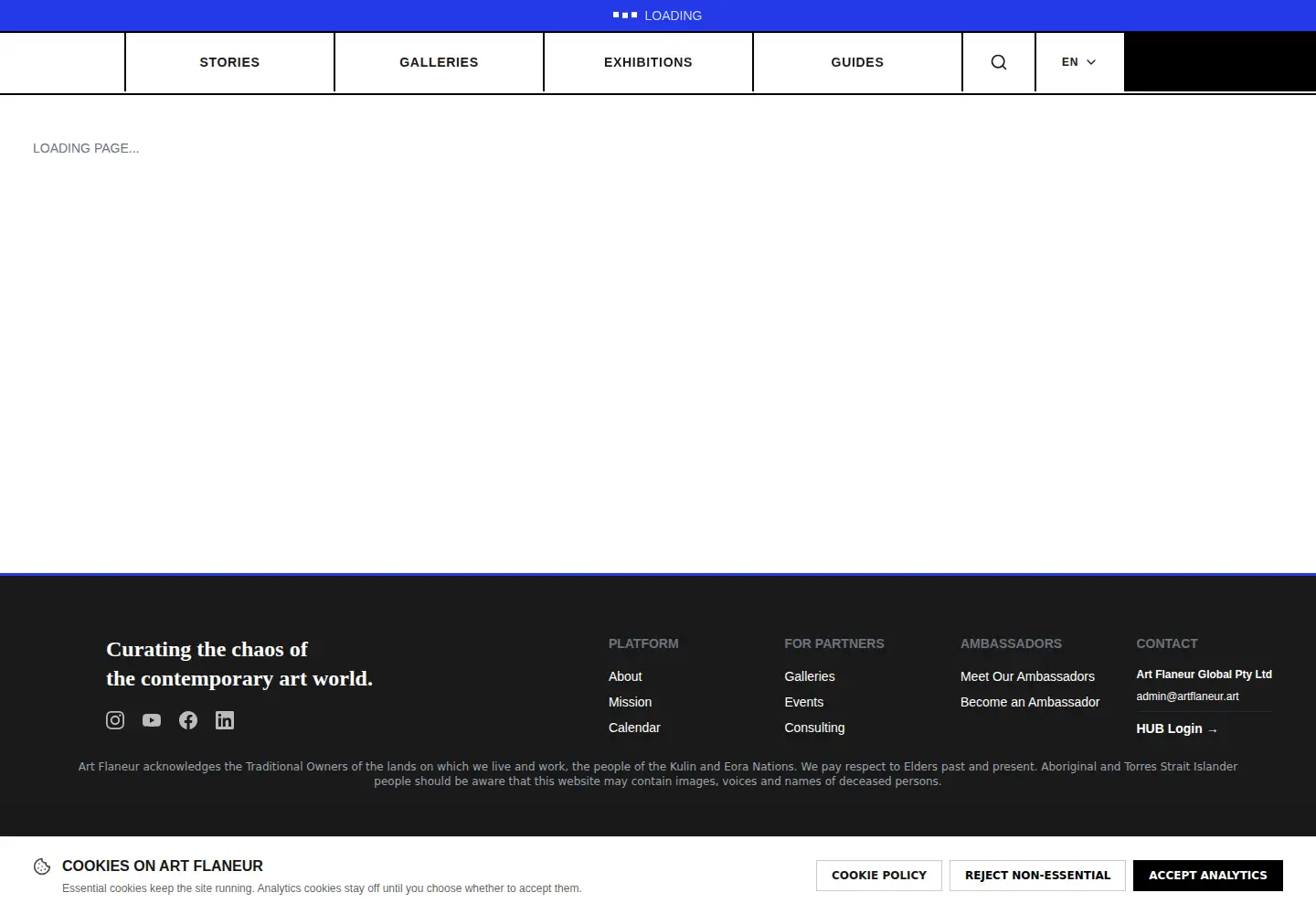
Task: Open the search icon in navigation
Action: (999, 62)
